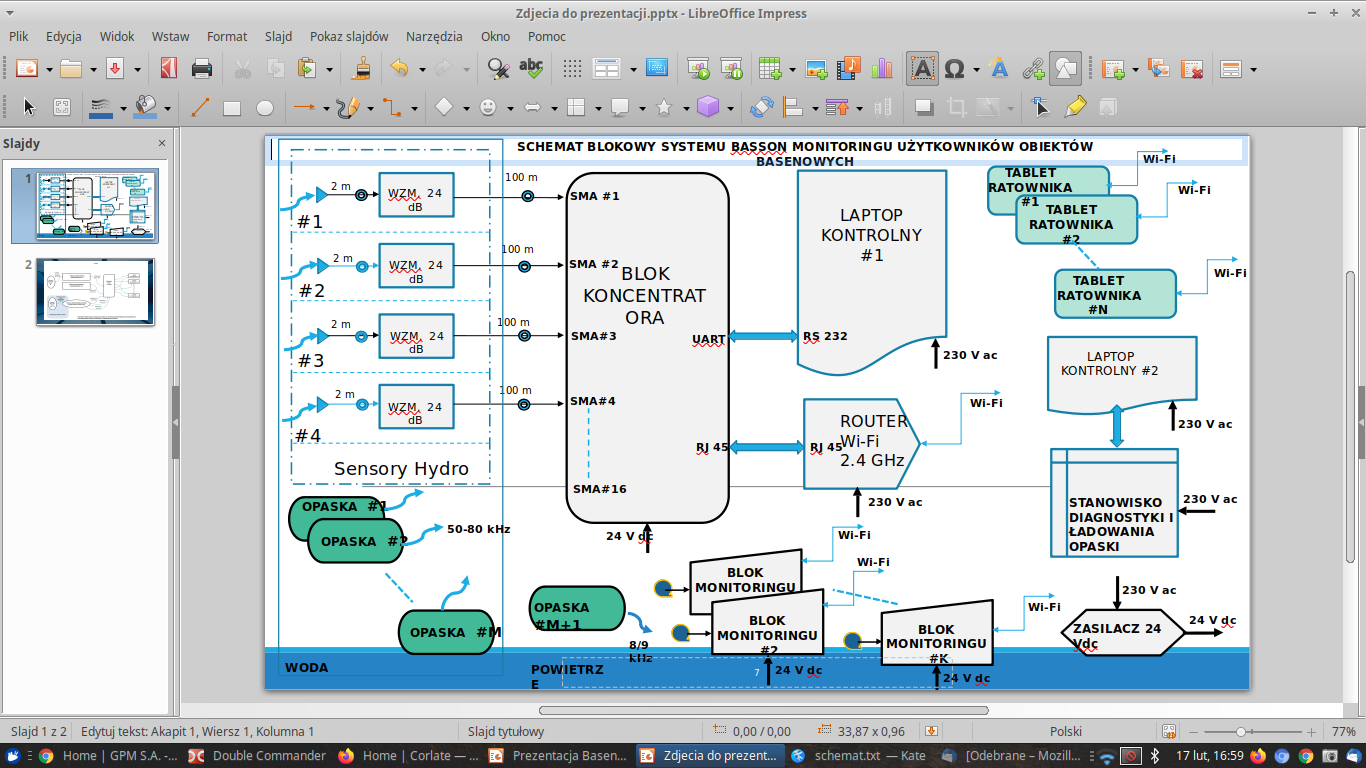Screen dimensions: 1366x768
Task: Click the Print icon in toolbar
Action: click(201, 69)
